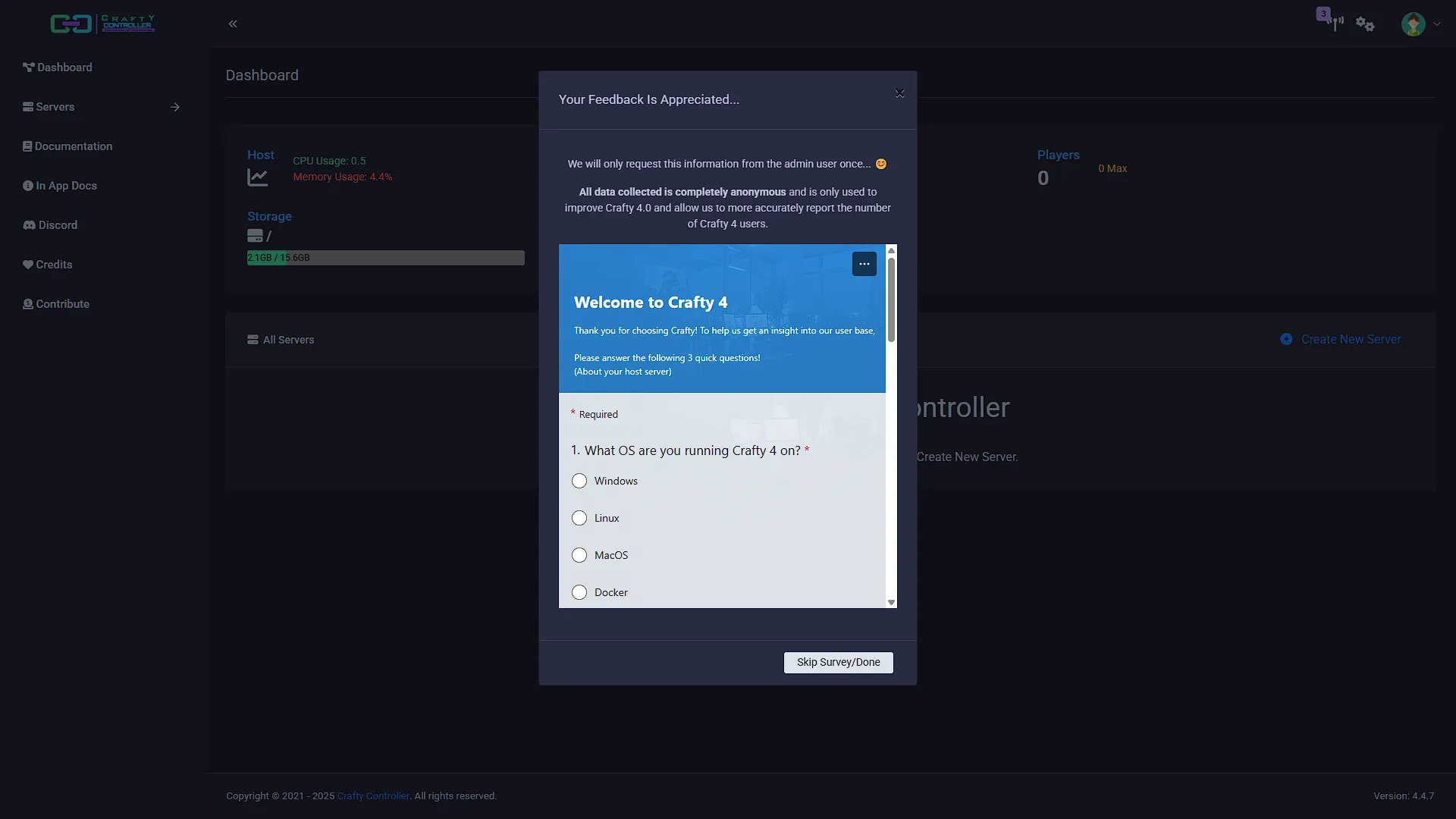Open Documentation in the sidebar

point(67,146)
